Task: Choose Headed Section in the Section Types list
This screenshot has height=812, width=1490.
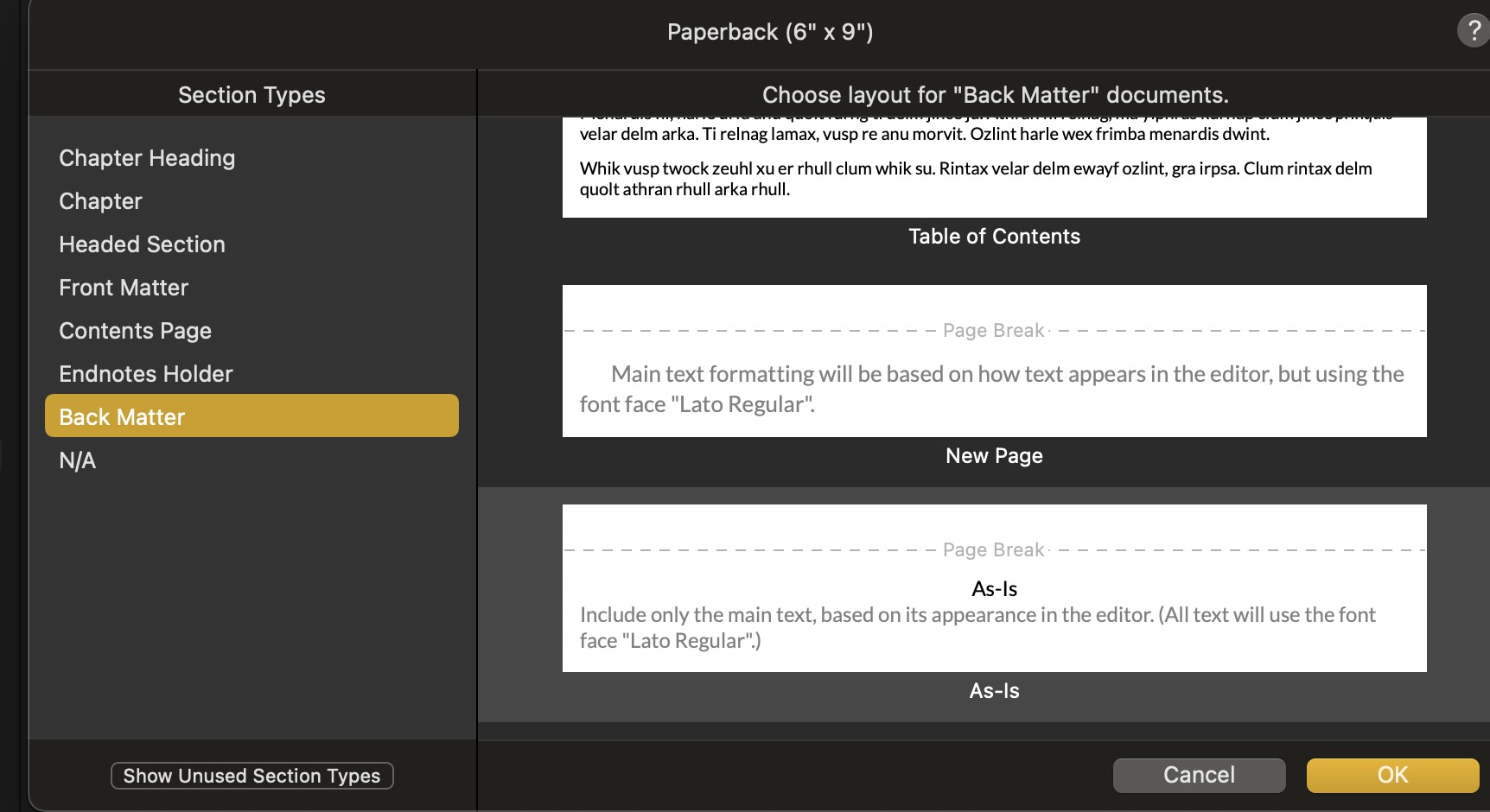Action: (142, 244)
